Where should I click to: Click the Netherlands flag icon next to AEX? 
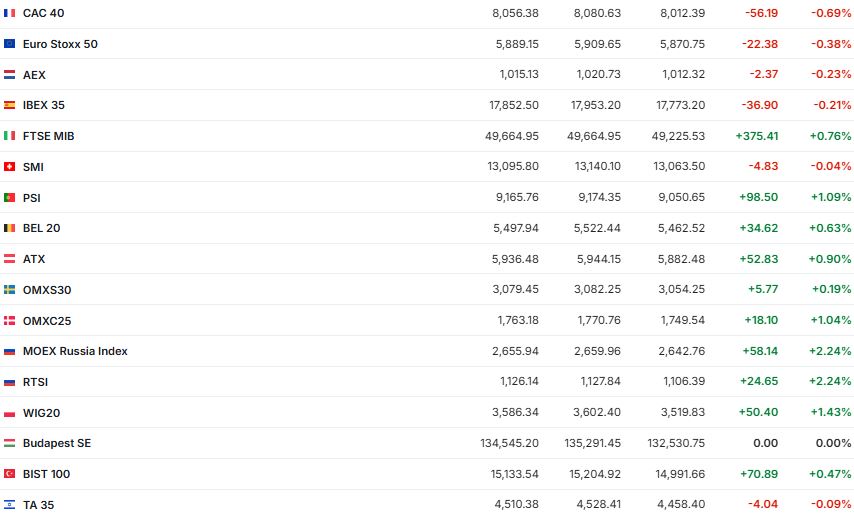pos(9,75)
